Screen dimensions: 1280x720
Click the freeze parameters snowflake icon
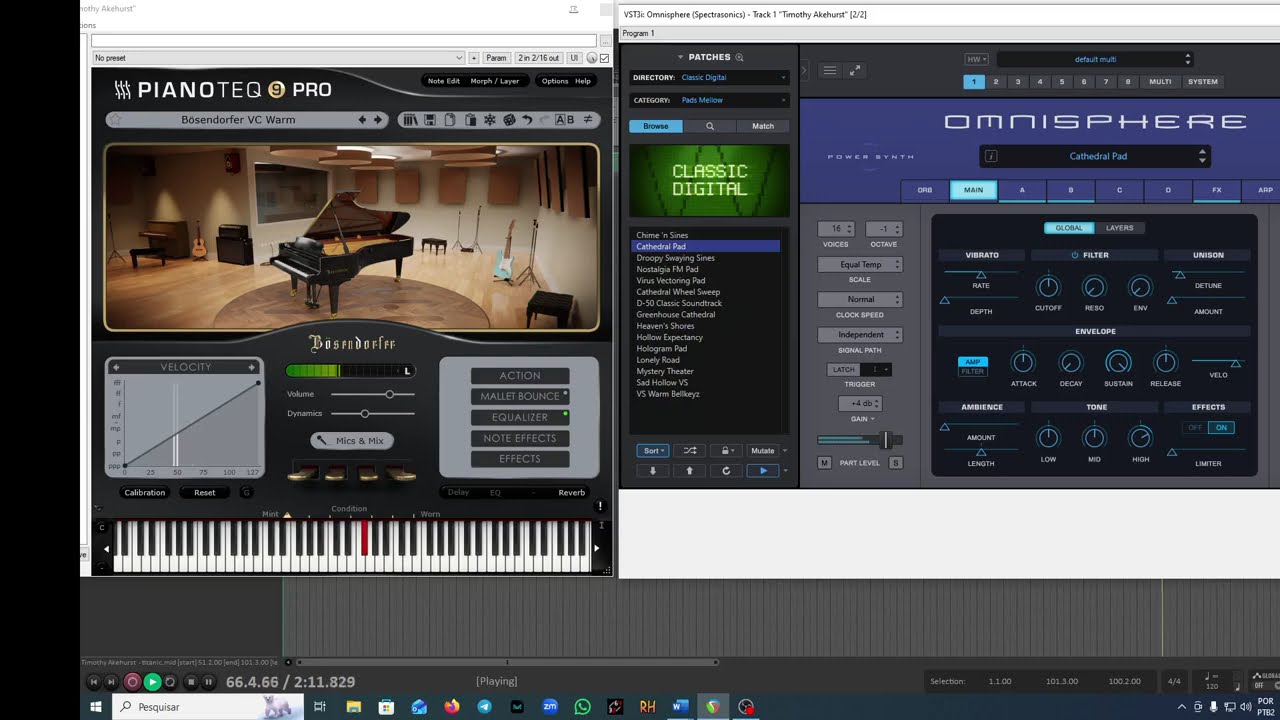490,120
